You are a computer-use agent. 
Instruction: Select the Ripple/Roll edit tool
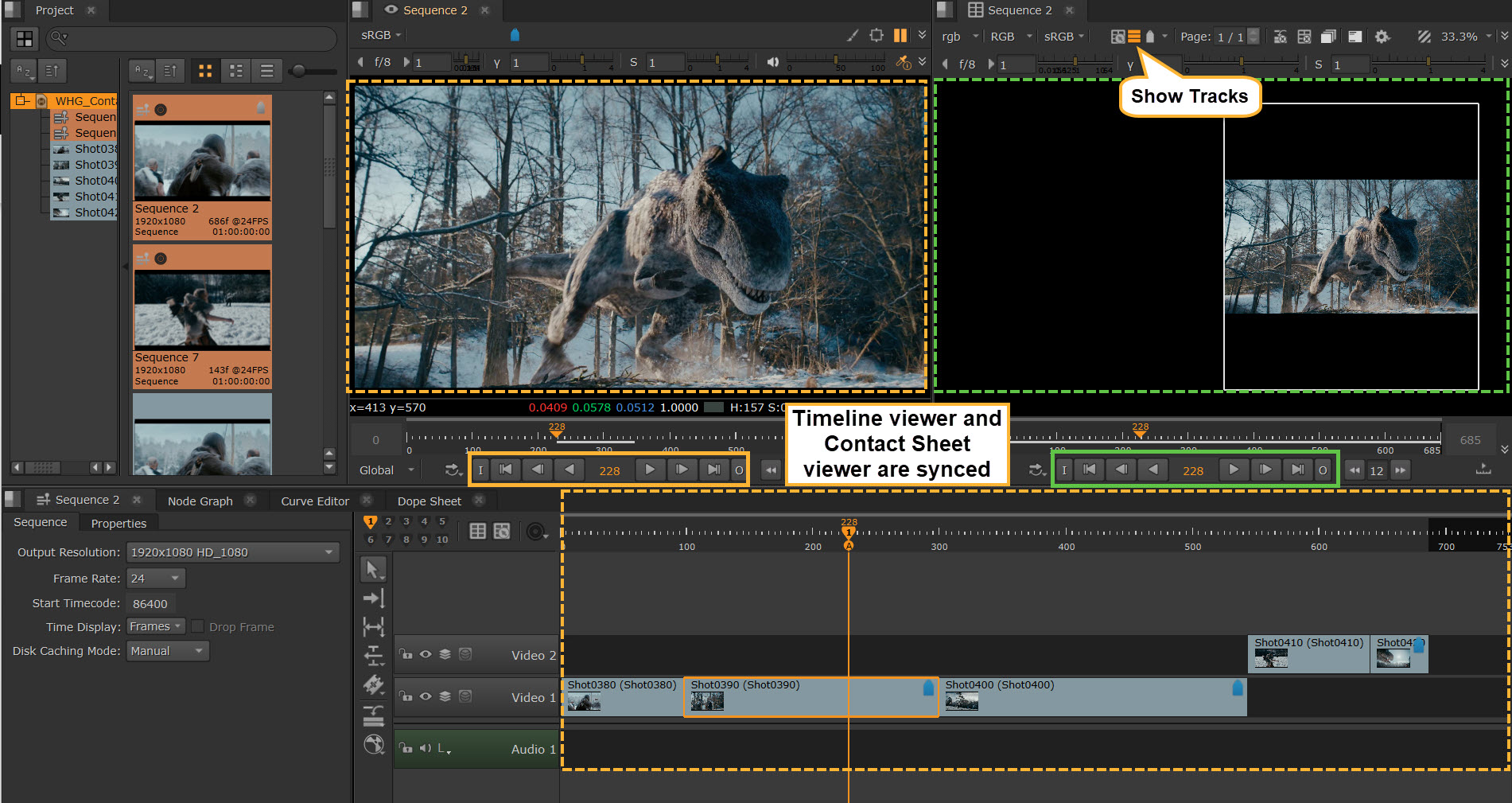[x=373, y=656]
